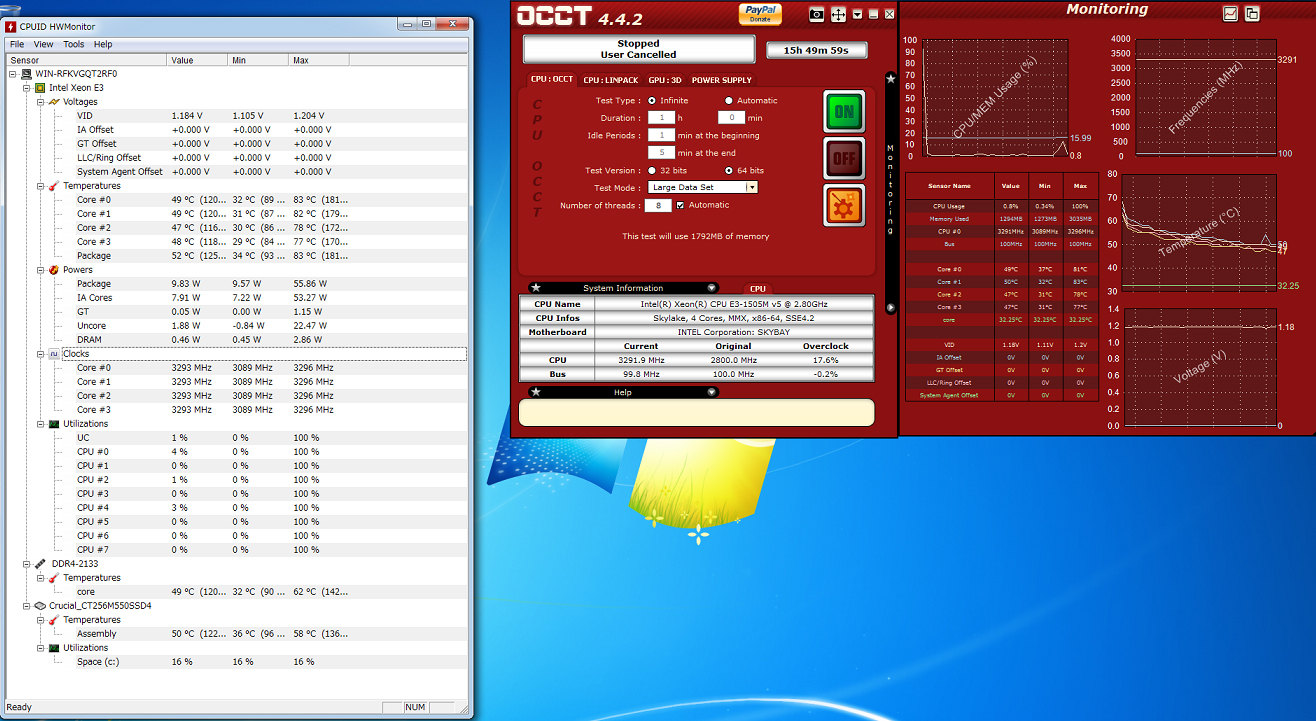Click the computer icon beside WIN-RFKVGQT2RF0
This screenshot has height=721, width=1316.
click(26, 74)
